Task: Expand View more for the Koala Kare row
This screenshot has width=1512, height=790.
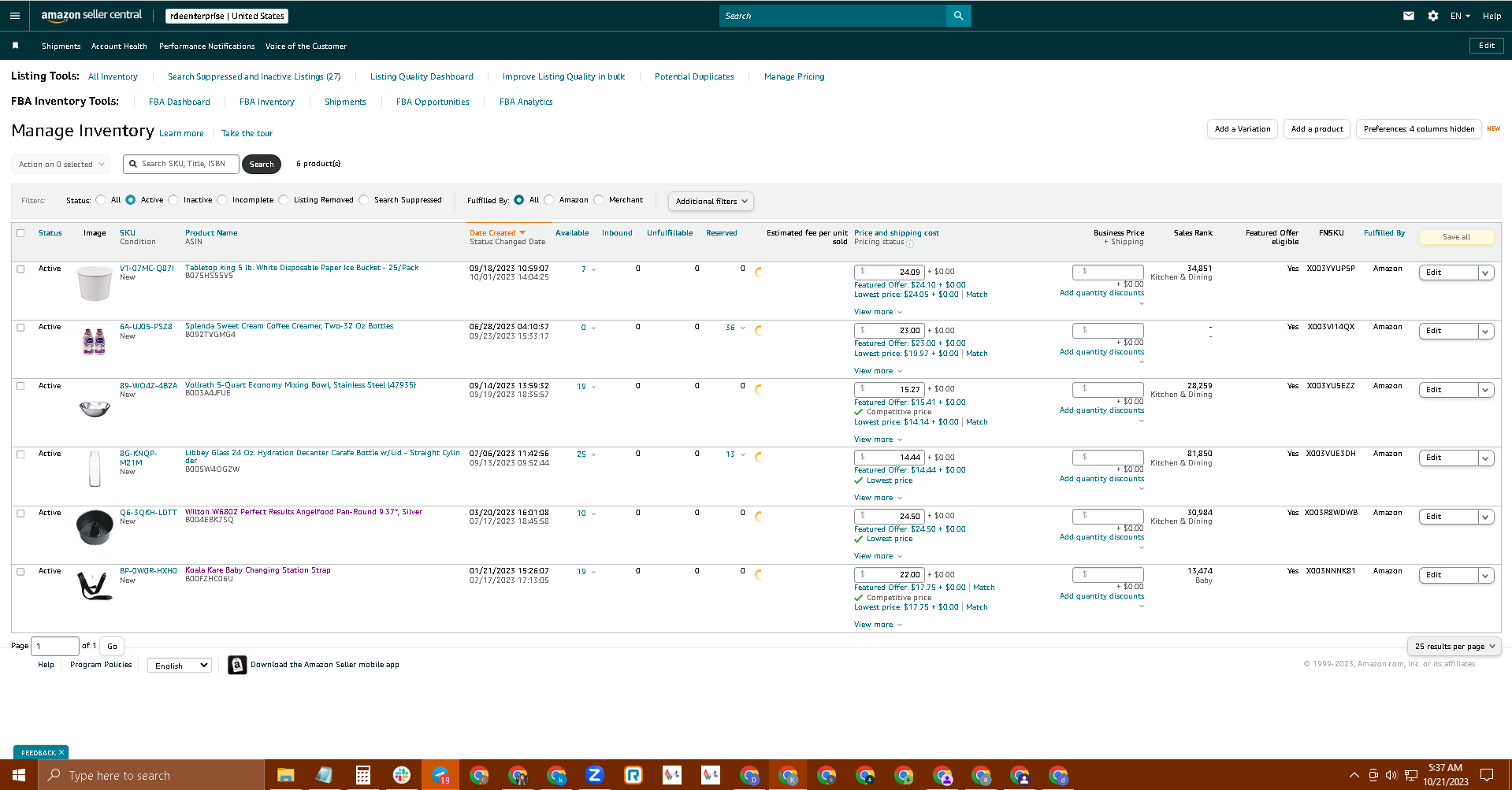Action: pyautogui.click(x=878, y=625)
